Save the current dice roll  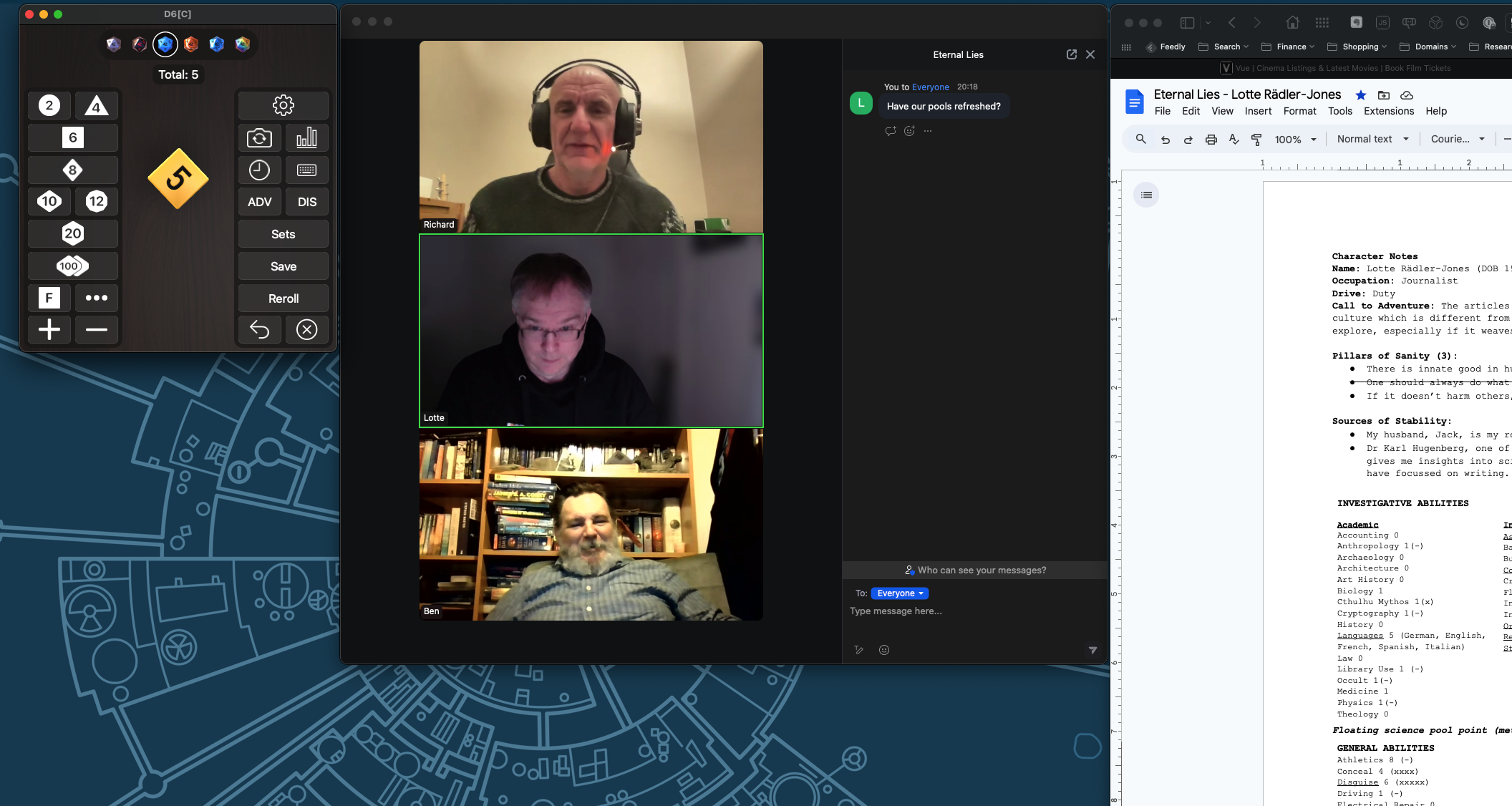click(x=283, y=266)
